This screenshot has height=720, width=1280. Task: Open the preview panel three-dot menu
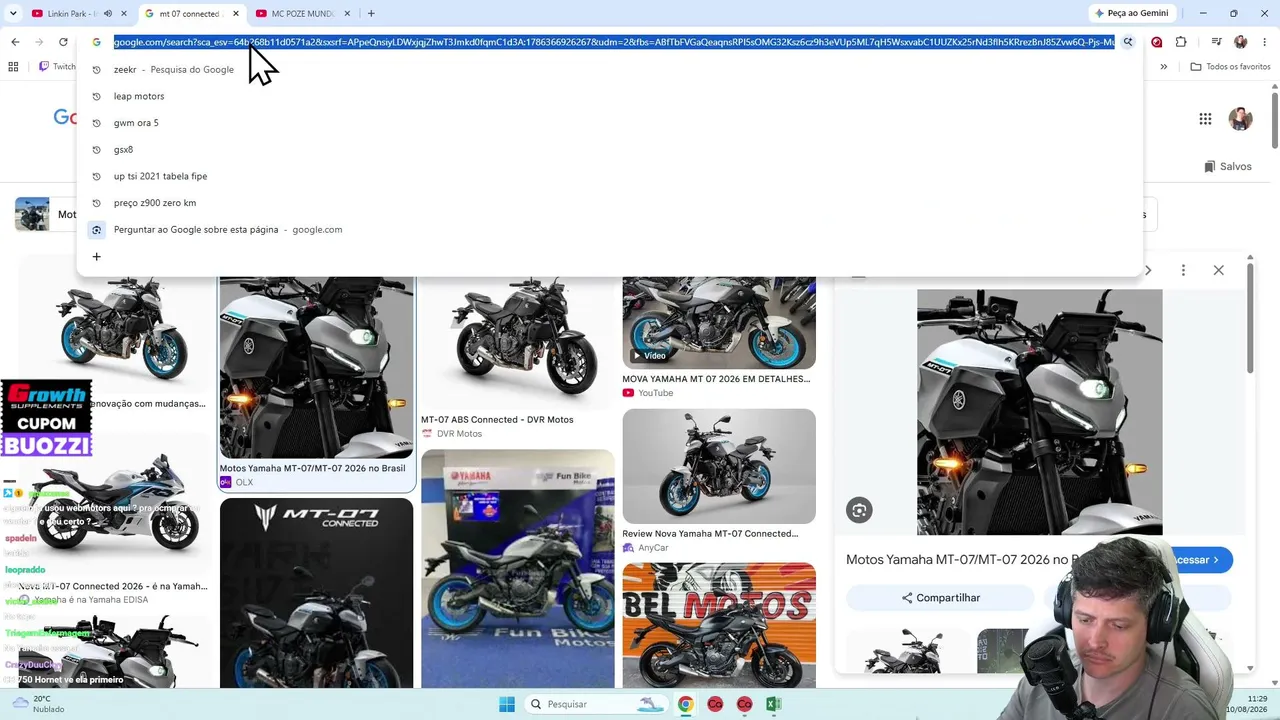1183,270
